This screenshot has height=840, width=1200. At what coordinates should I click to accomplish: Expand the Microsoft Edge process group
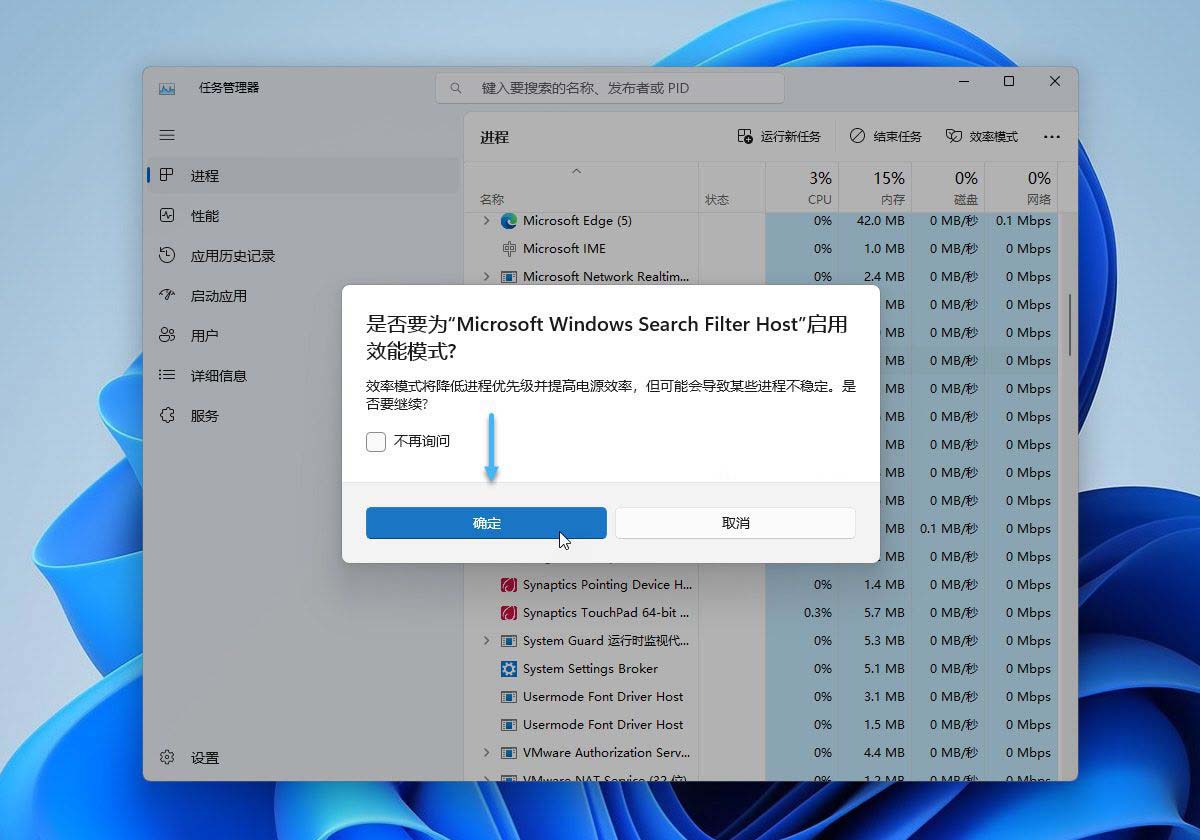tap(487, 221)
